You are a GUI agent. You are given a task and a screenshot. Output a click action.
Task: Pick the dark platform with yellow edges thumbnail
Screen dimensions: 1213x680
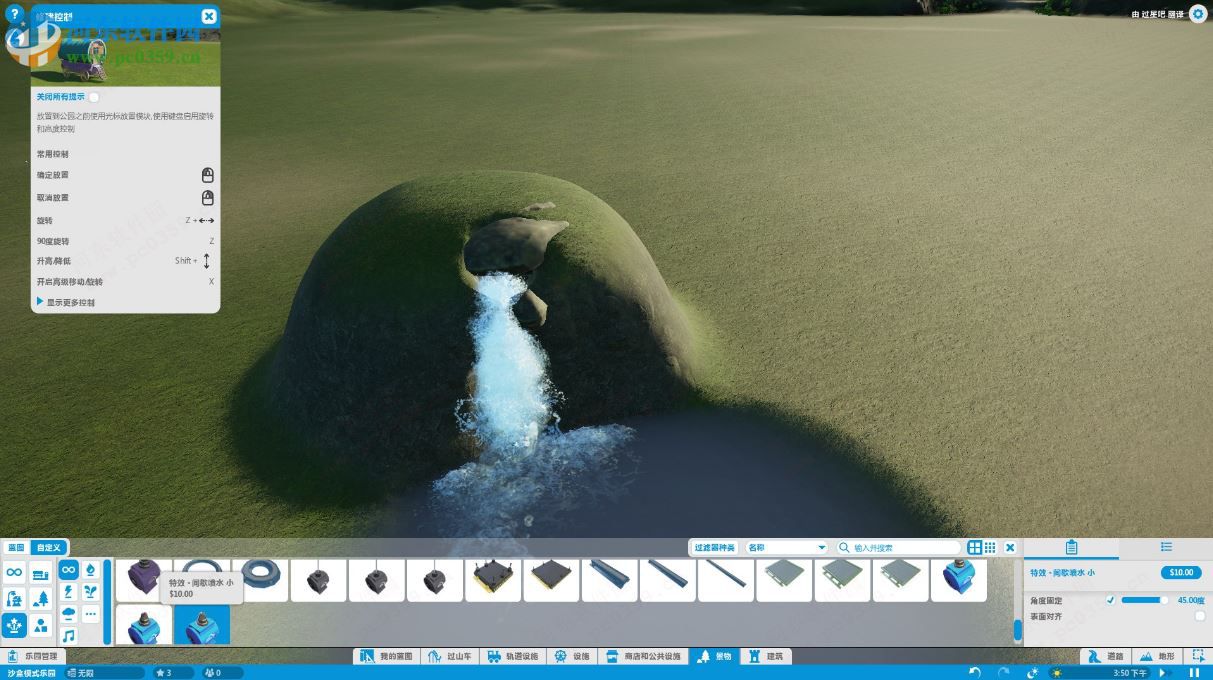pyautogui.click(x=493, y=580)
